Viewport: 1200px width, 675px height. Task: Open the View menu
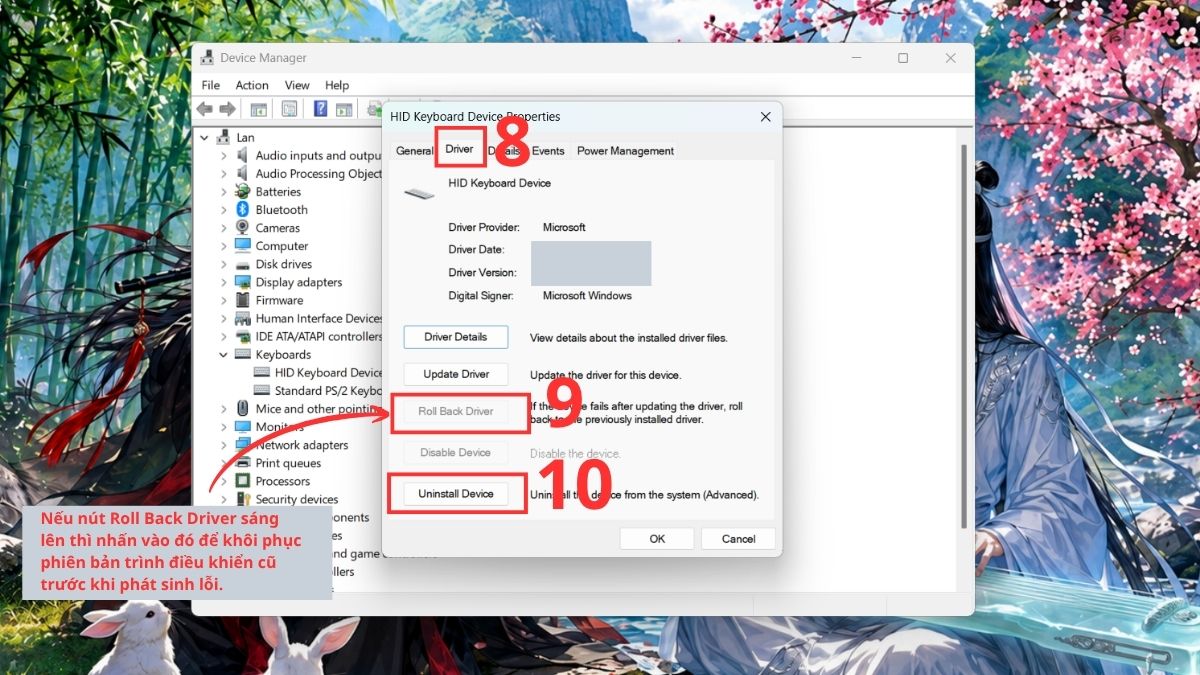coord(297,85)
